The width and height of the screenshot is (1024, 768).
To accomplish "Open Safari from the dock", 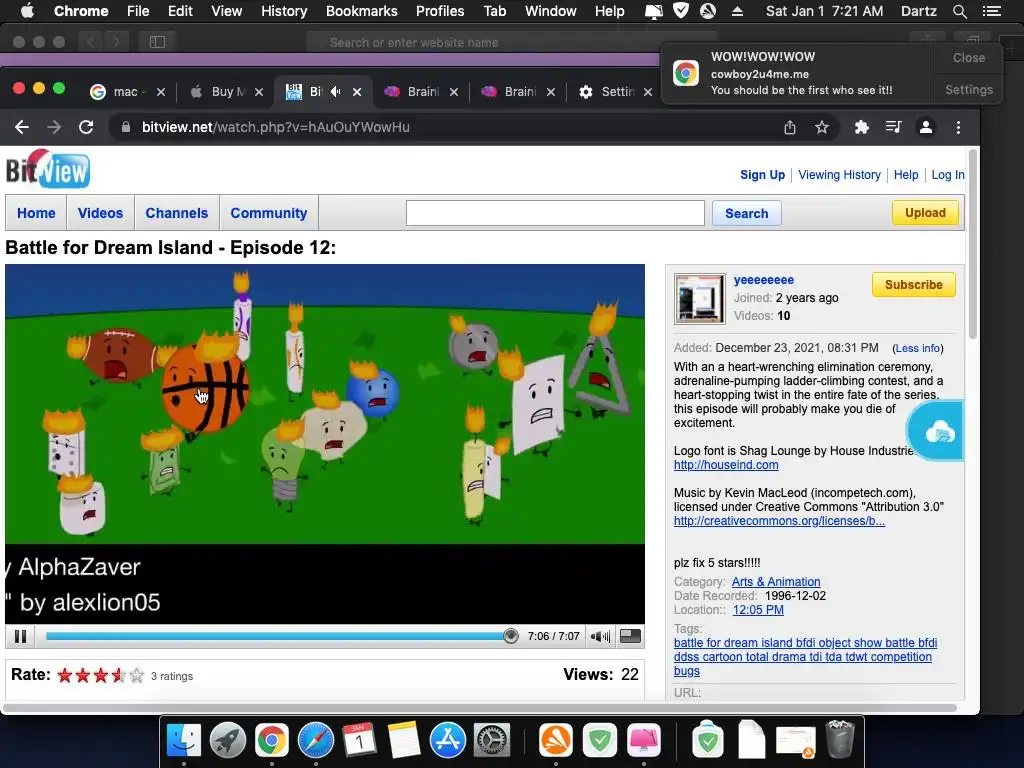I will pos(315,740).
